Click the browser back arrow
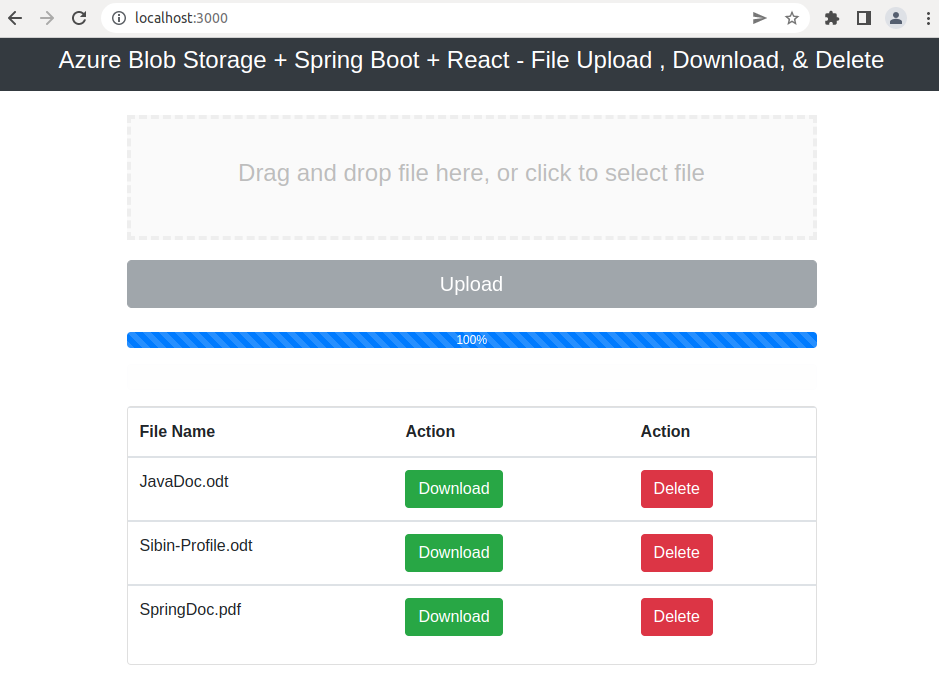This screenshot has width=939, height=673. [15, 18]
